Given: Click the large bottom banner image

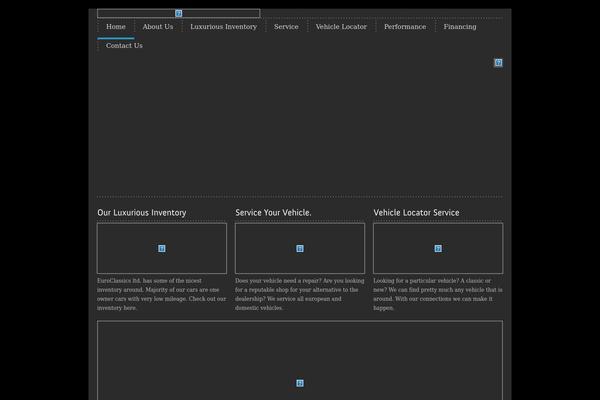Looking at the screenshot, I should pos(300,361).
